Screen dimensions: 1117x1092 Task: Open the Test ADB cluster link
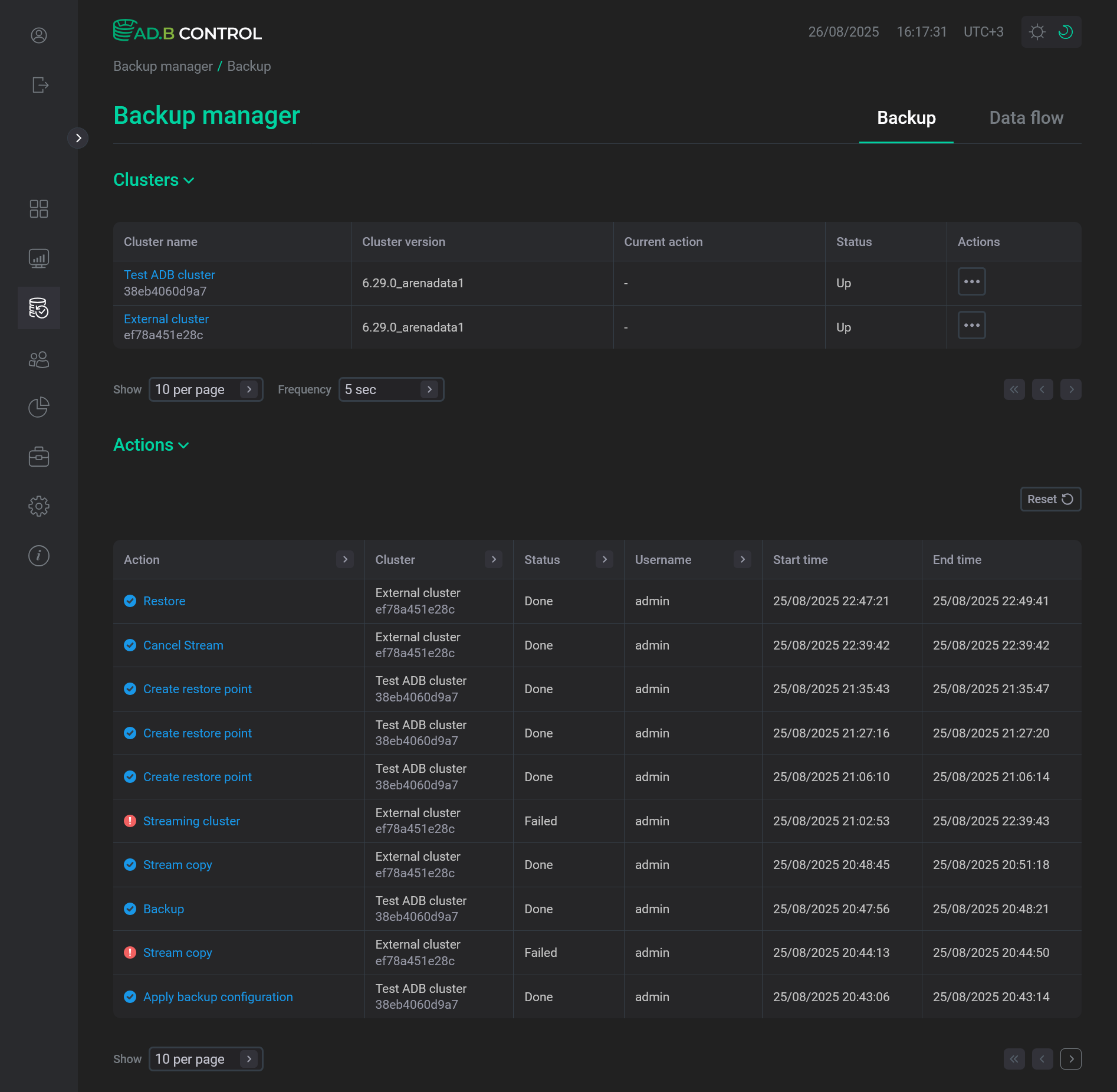(x=169, y=274)
